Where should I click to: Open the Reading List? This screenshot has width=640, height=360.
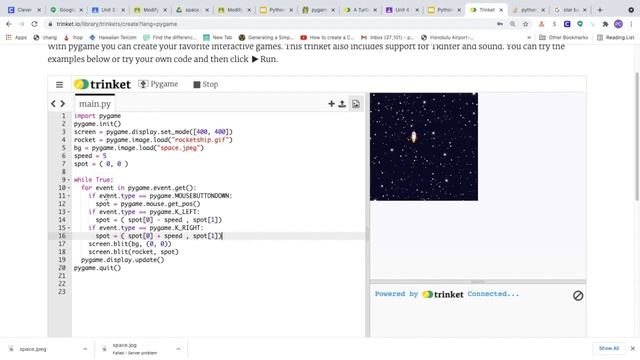click(616, 38)
